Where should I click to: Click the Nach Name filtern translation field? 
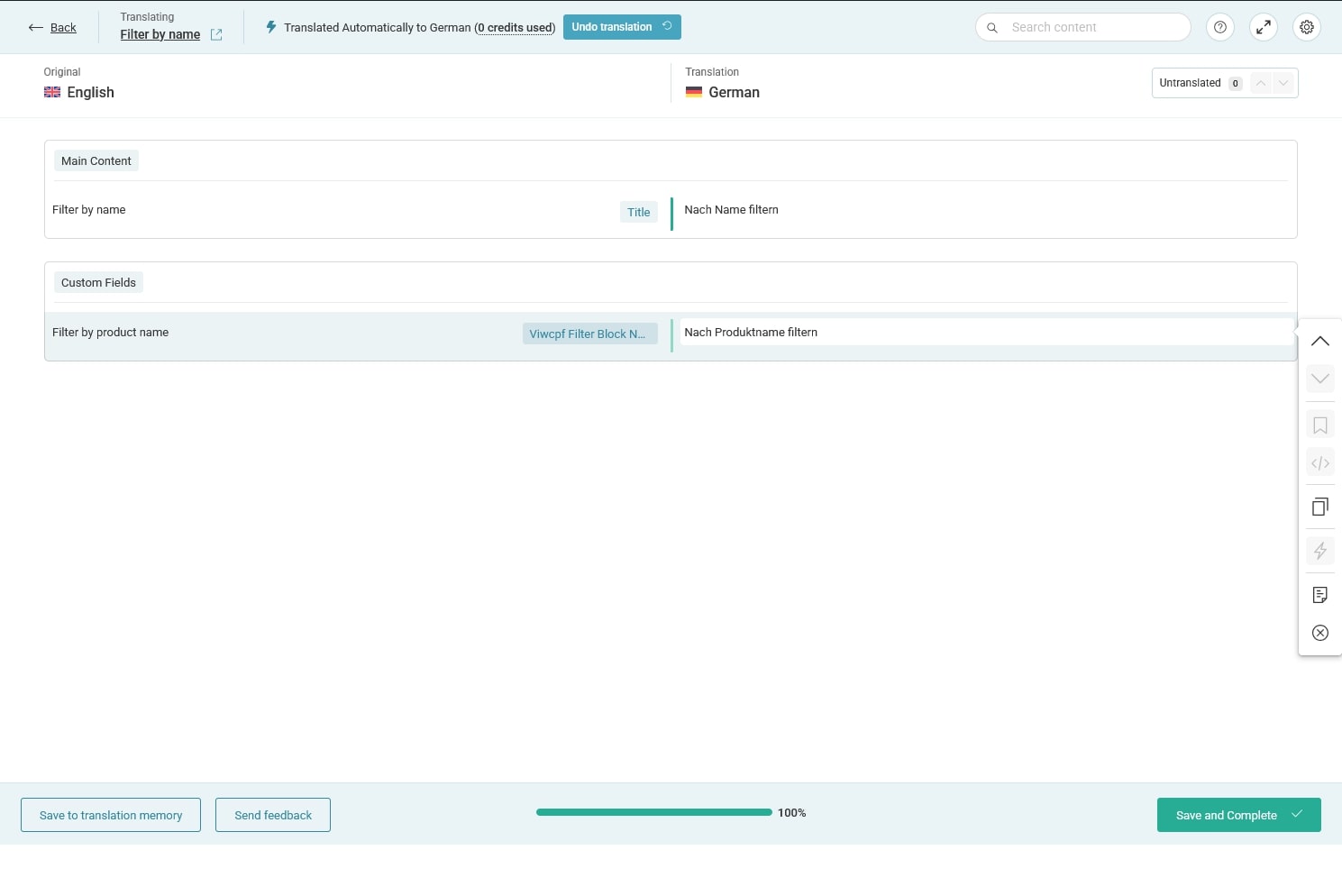tap(982, 210)
